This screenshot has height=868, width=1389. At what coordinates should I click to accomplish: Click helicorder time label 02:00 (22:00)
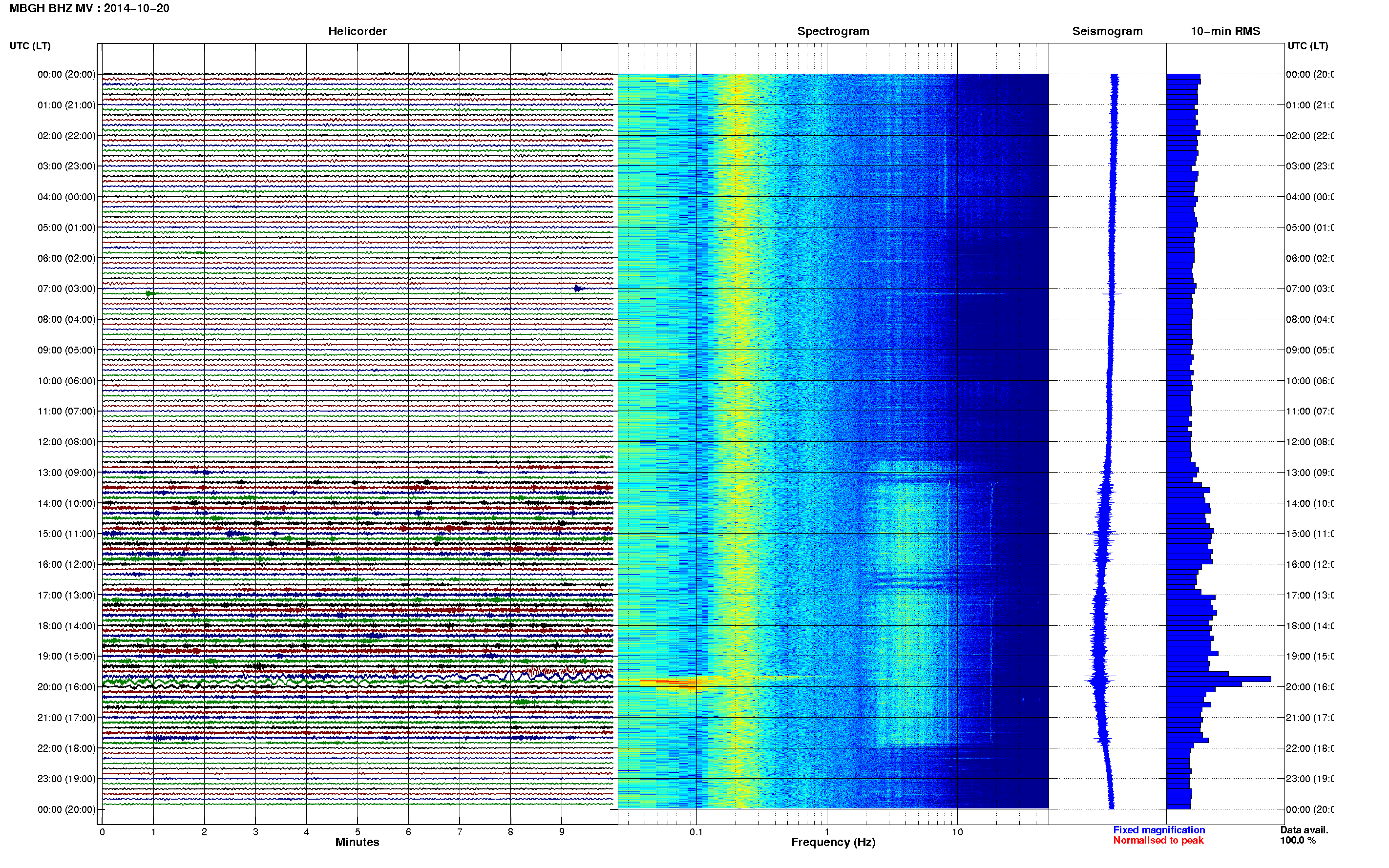[x=66, y=136]
